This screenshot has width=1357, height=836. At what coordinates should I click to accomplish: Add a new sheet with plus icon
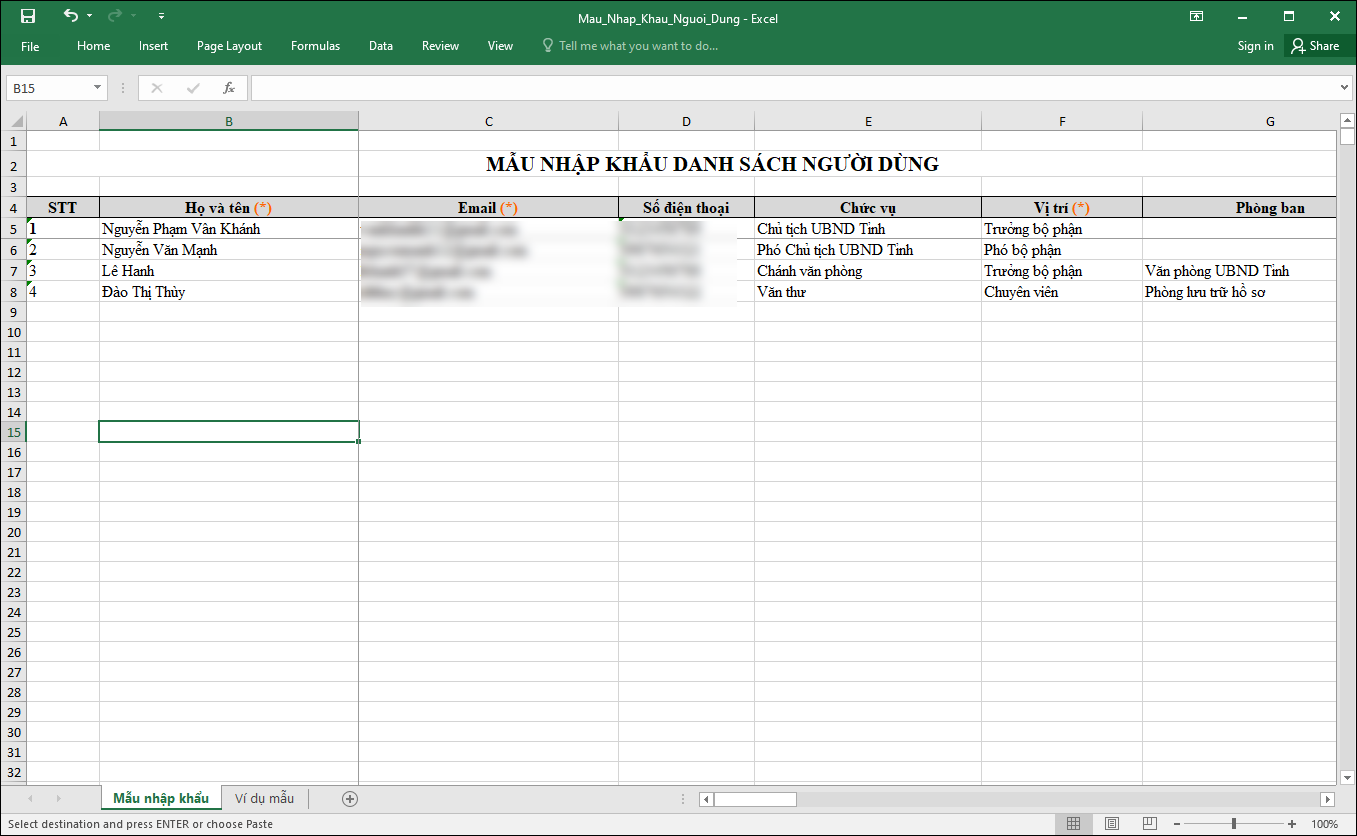[x=349, y=798]
